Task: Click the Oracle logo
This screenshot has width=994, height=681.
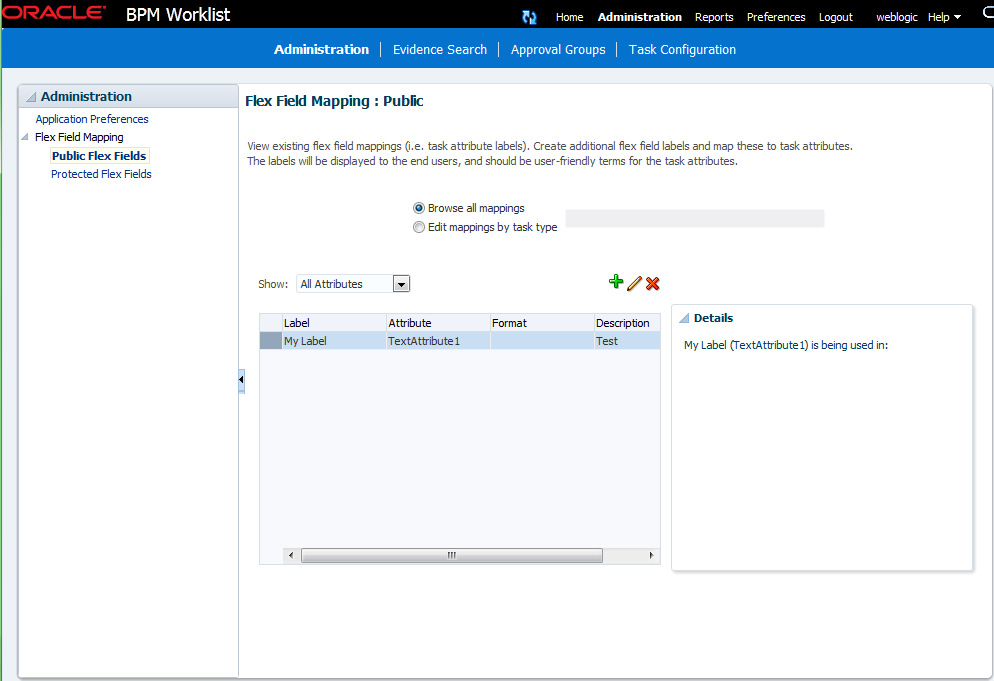Action: tap(53, 13)
